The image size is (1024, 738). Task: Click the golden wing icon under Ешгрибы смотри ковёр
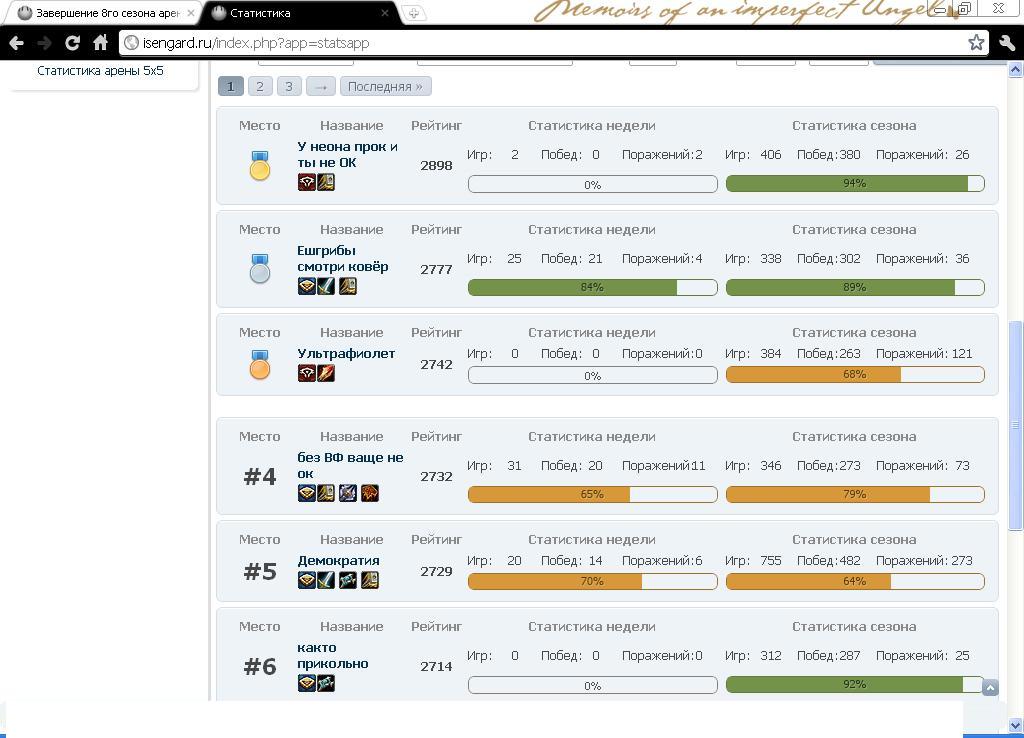[348, 285]
